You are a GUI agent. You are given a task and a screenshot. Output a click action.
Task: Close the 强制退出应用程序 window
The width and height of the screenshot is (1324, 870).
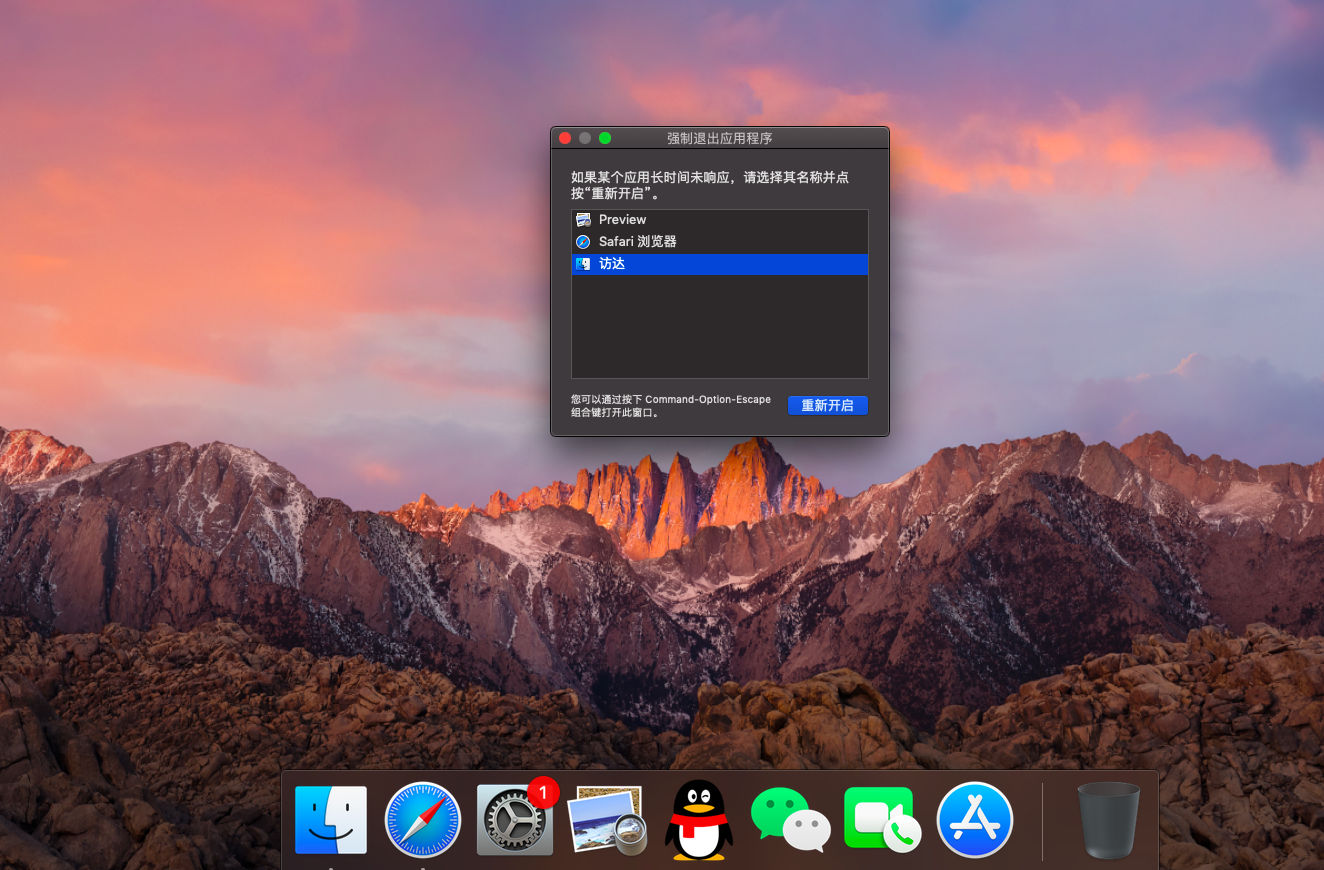point(565,138)
